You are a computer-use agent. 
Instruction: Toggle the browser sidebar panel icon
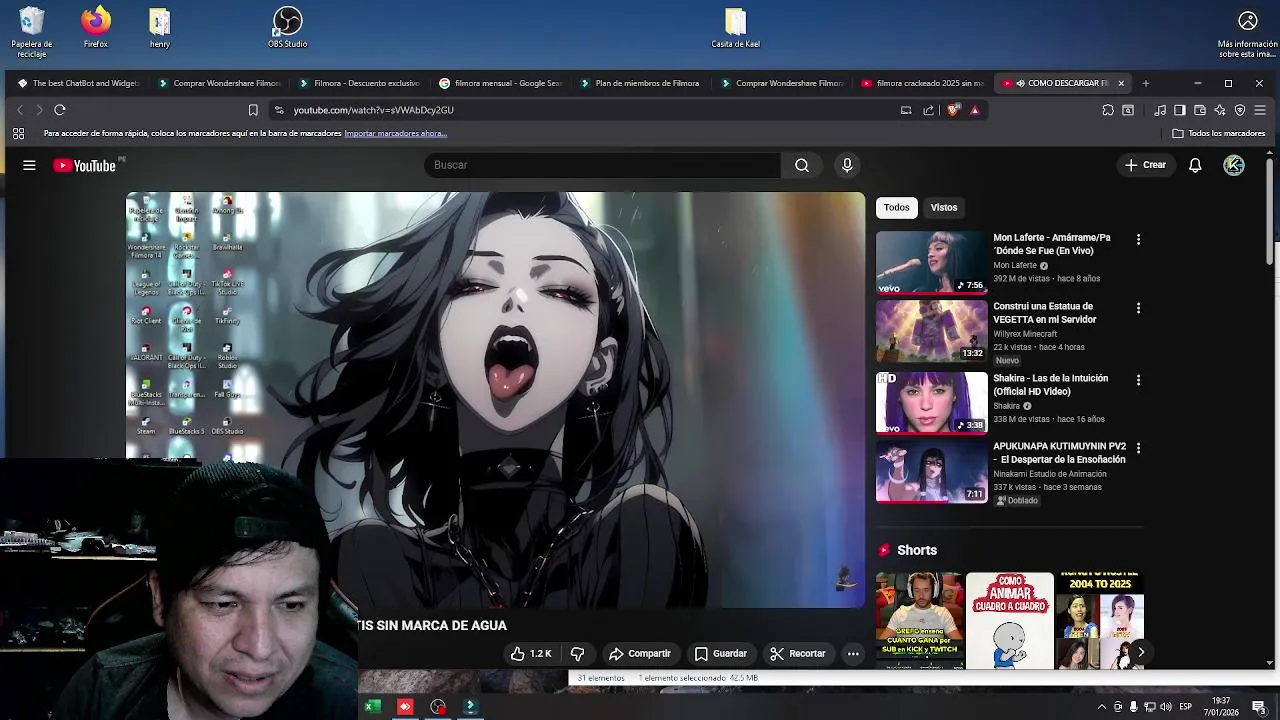[x=1180, y=110]
